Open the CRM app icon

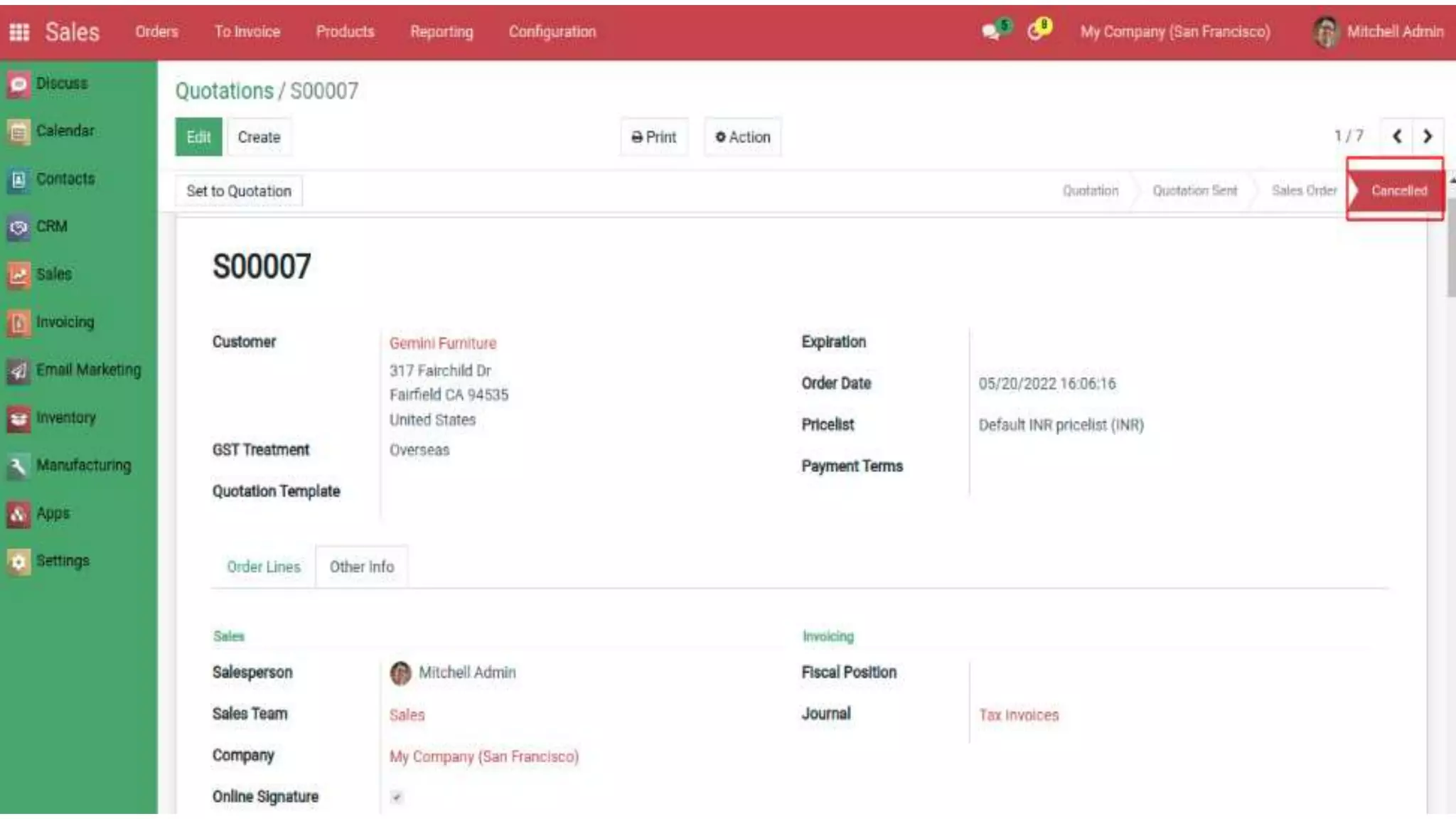tap(18, 227)
